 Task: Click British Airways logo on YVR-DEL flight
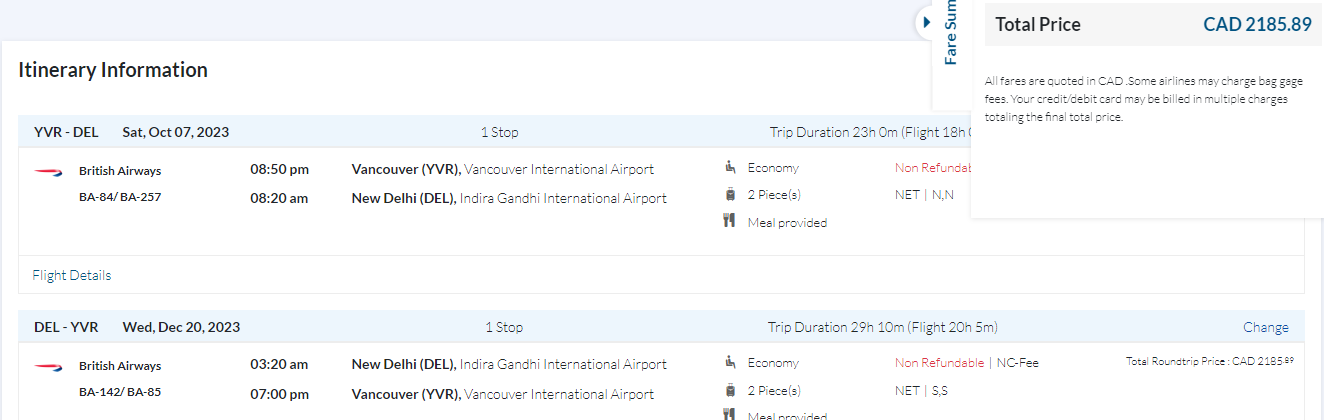(x=48, y=171)
